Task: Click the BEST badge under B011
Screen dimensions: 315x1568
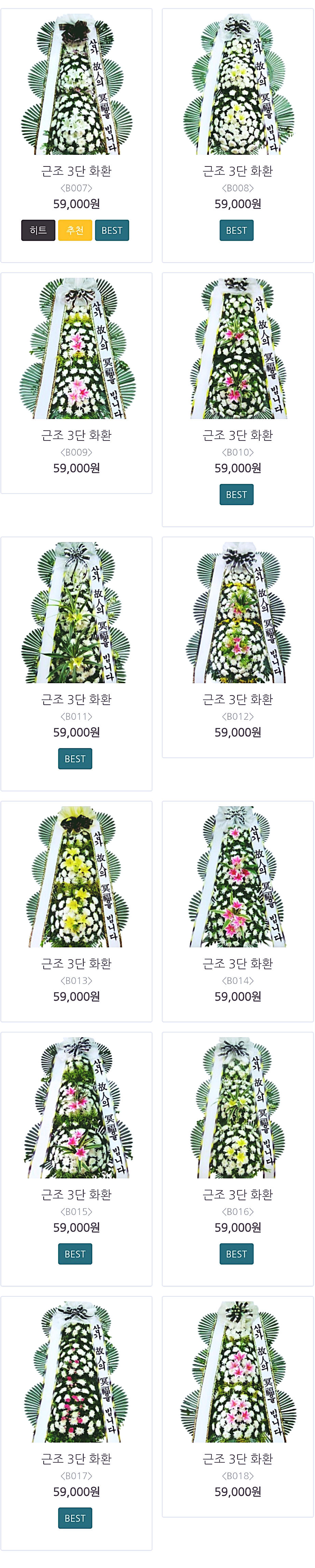Action: (x=76, y=759)
